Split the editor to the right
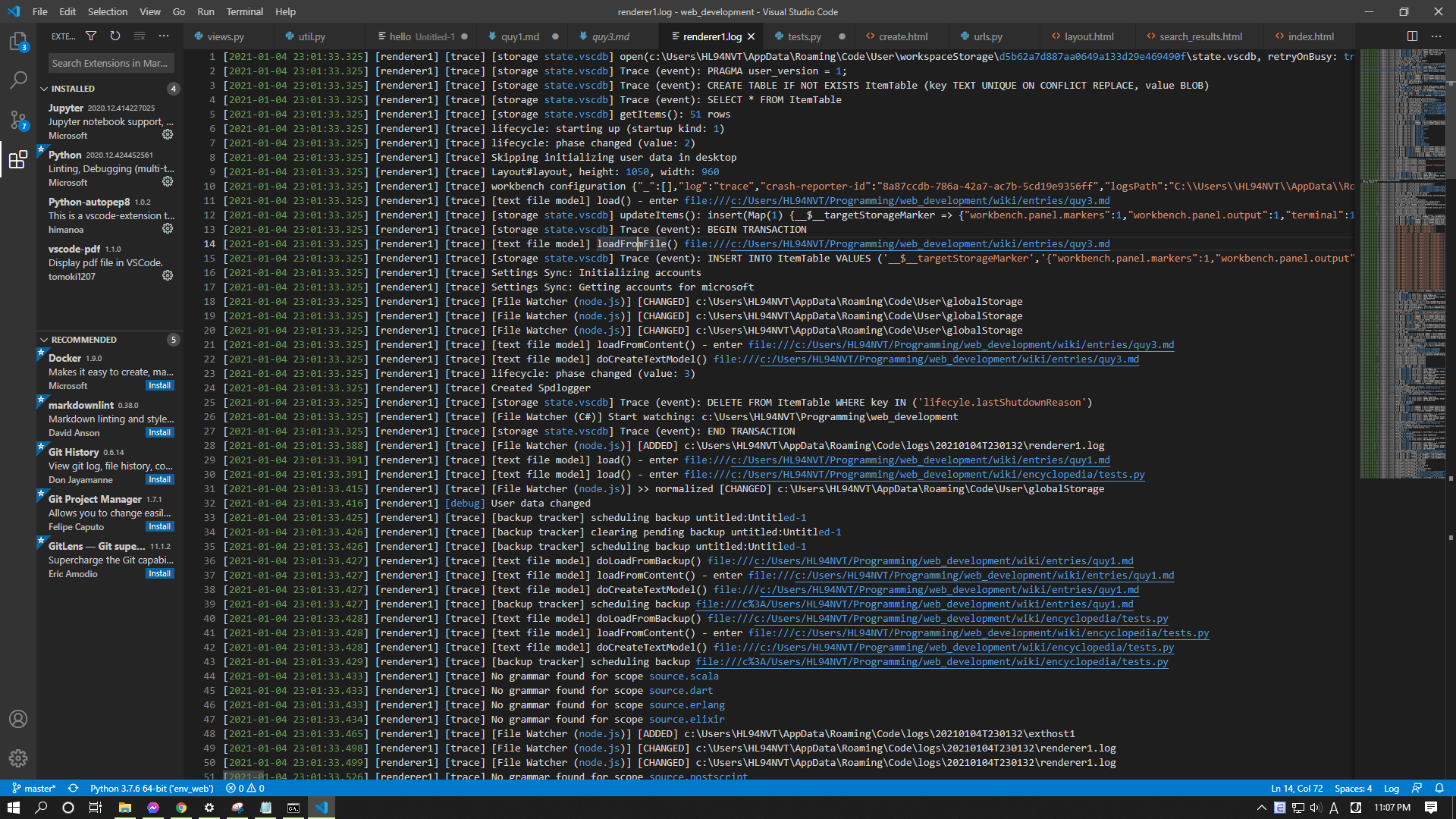 [1412, 36]
